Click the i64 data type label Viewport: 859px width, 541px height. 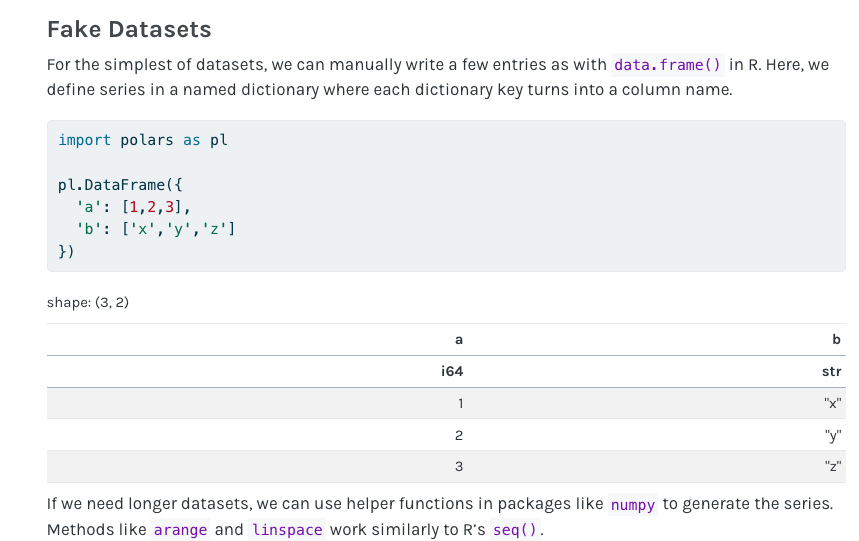452,372
